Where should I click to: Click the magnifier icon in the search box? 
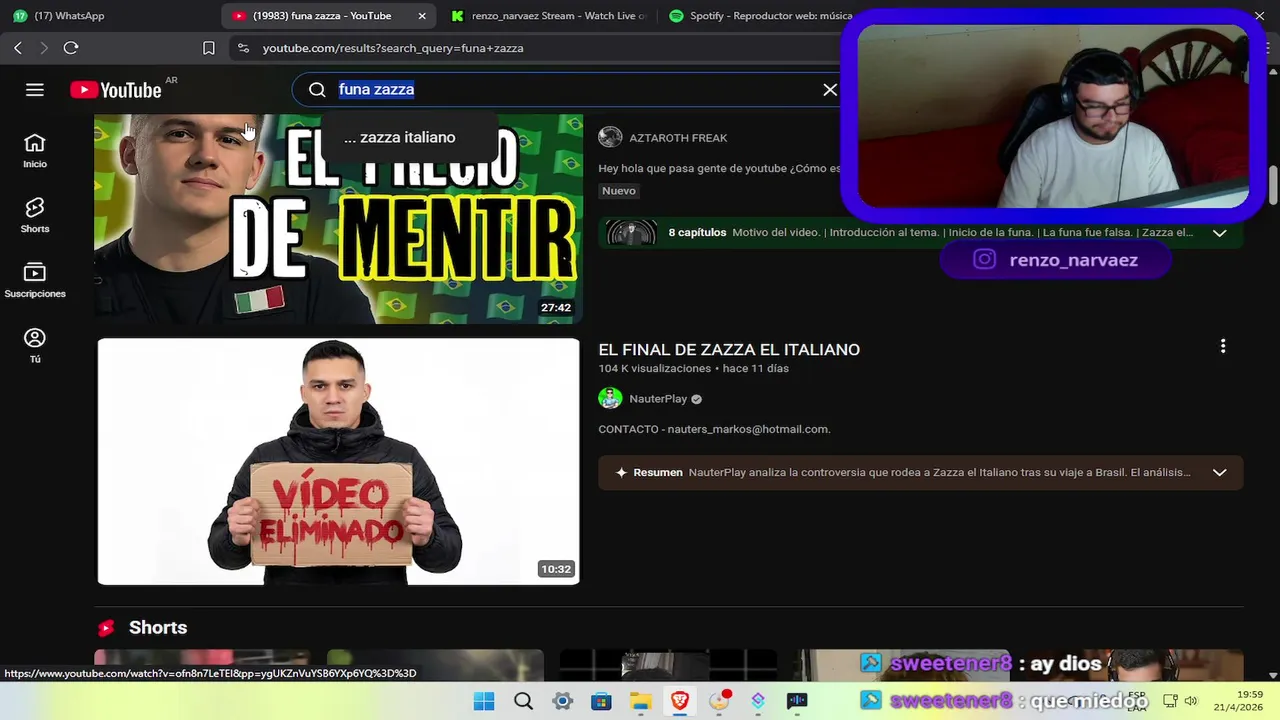[317, 90]
